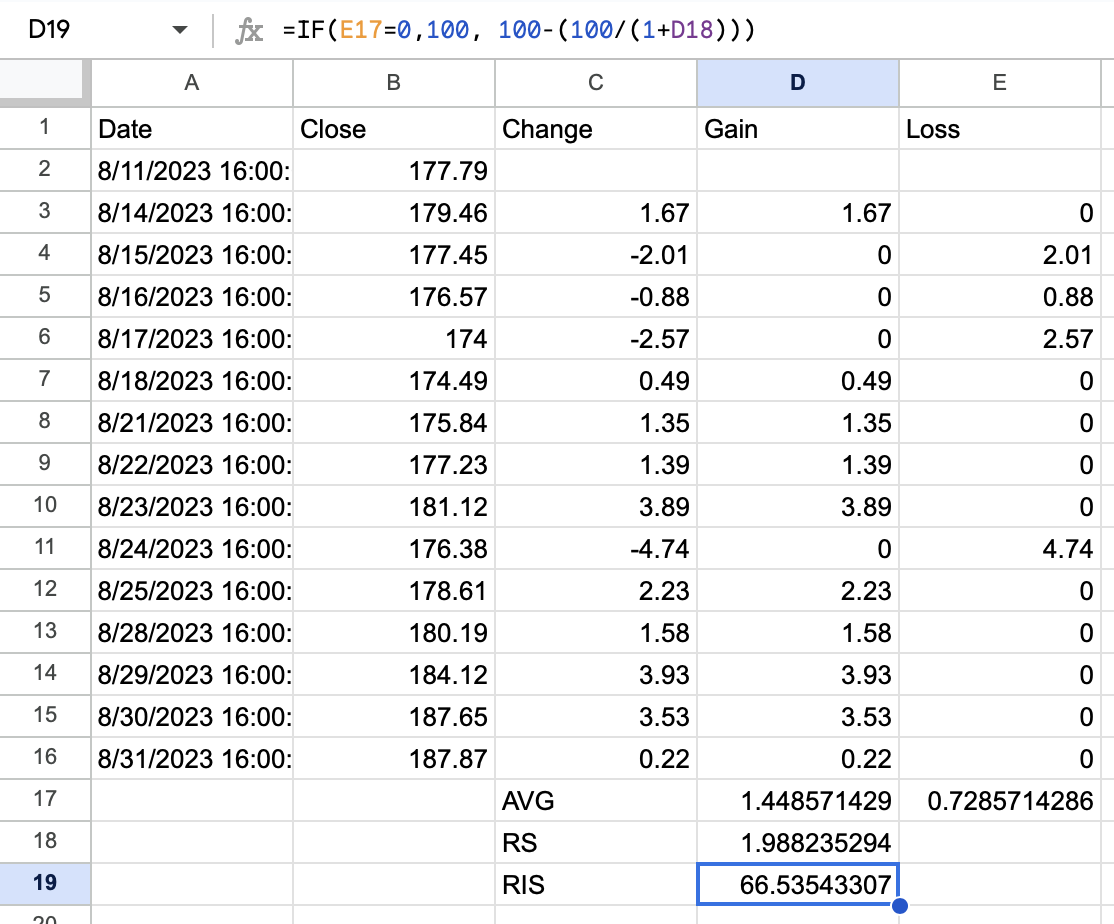Select the average gain cell 1.448571429
1114x924 pixels.
(x=798, y=800)
